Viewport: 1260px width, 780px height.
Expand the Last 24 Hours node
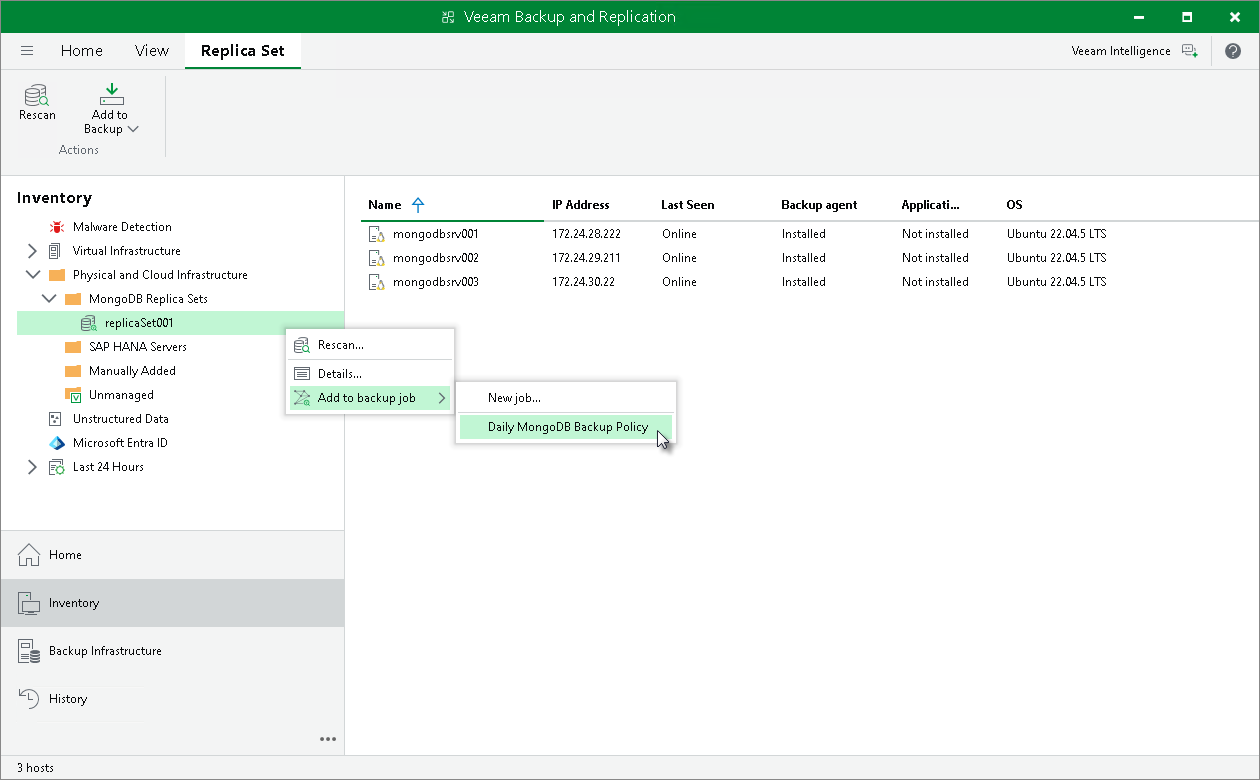pos(32,467)
